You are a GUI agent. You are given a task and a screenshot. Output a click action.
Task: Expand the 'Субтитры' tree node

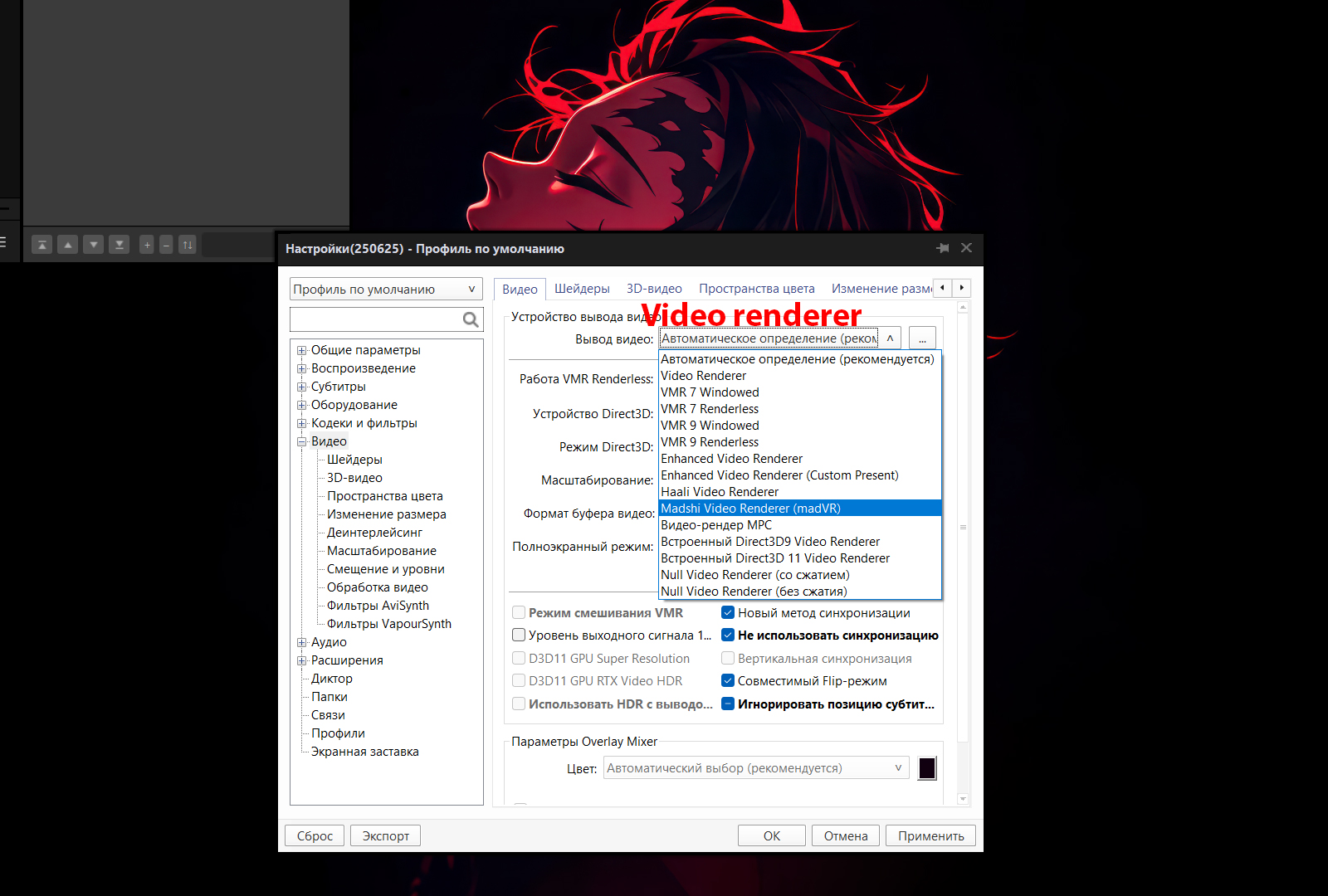[302, 387]
